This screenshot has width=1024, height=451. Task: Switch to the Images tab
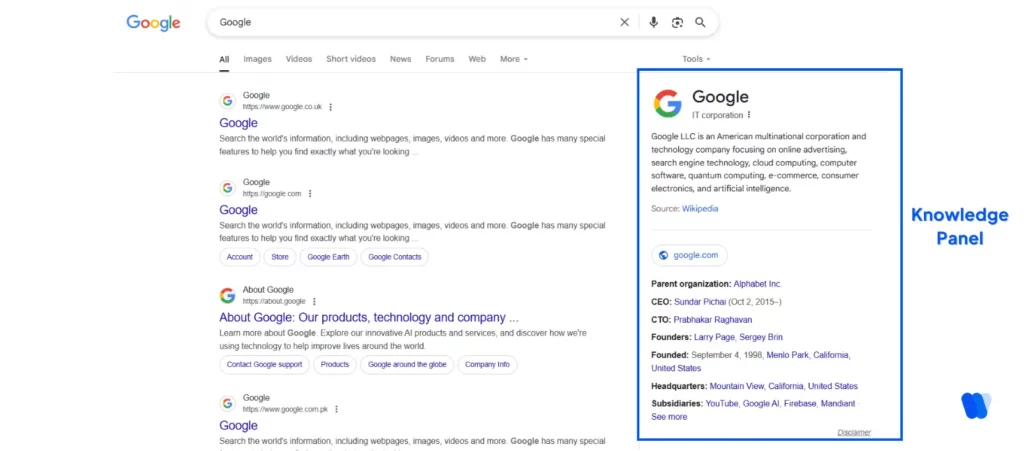click(x=257, y=59)
